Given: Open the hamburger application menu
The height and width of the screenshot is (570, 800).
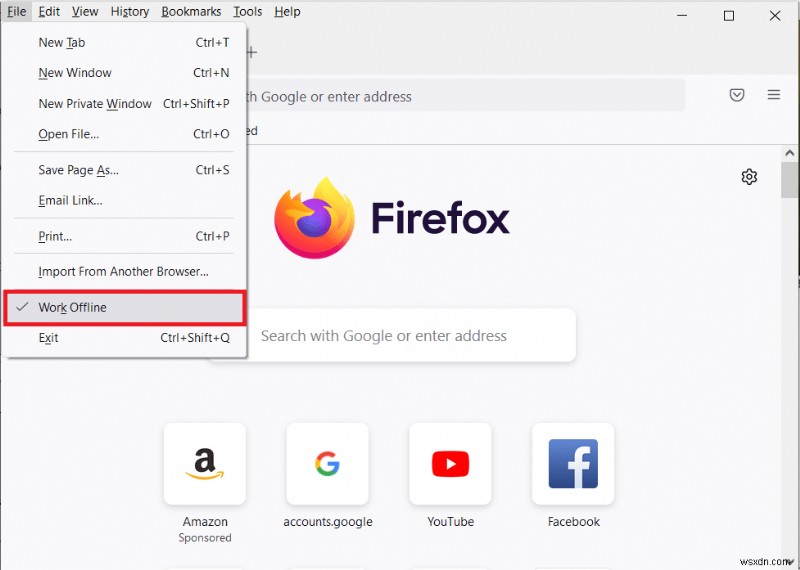Looking at the screenshot, I should click(x=773, y=95).
